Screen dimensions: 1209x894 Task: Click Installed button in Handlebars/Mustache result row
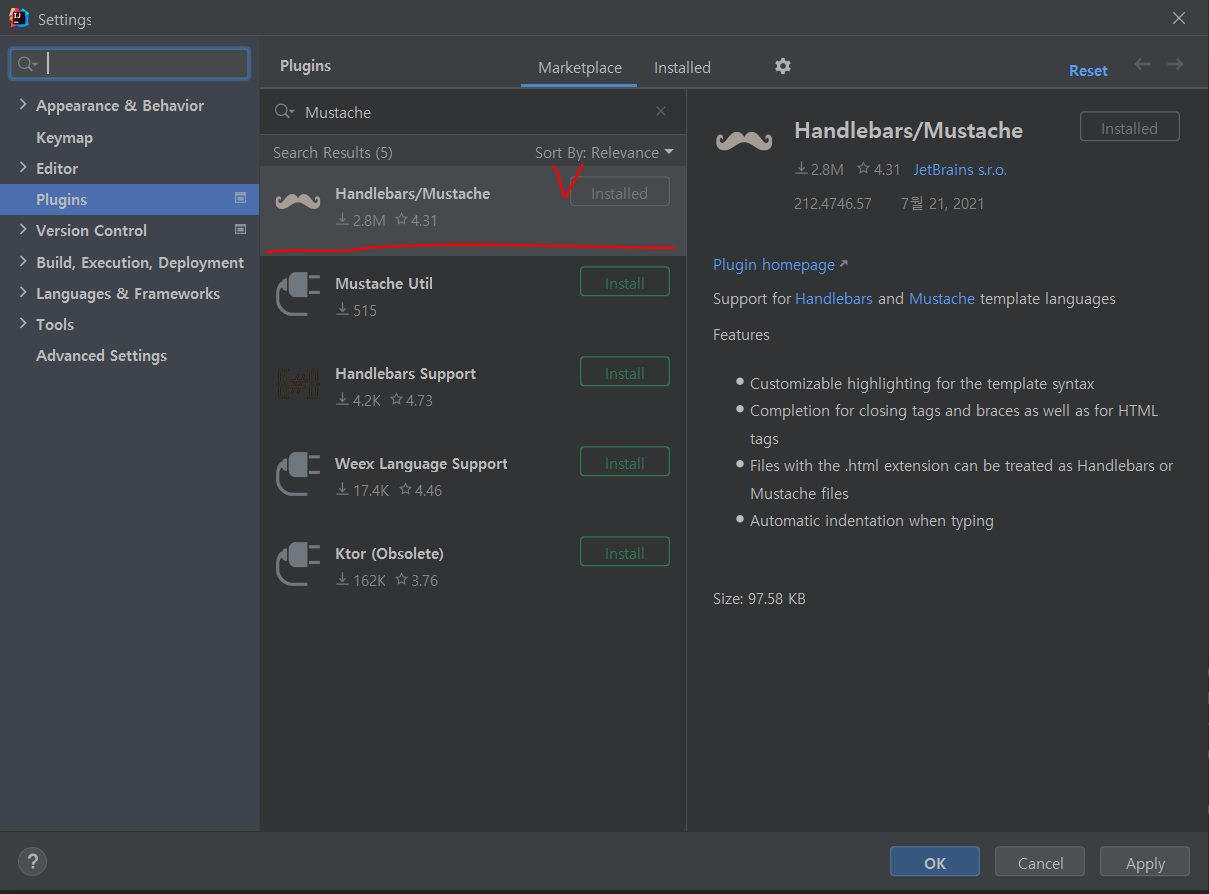tap(620, 193)
